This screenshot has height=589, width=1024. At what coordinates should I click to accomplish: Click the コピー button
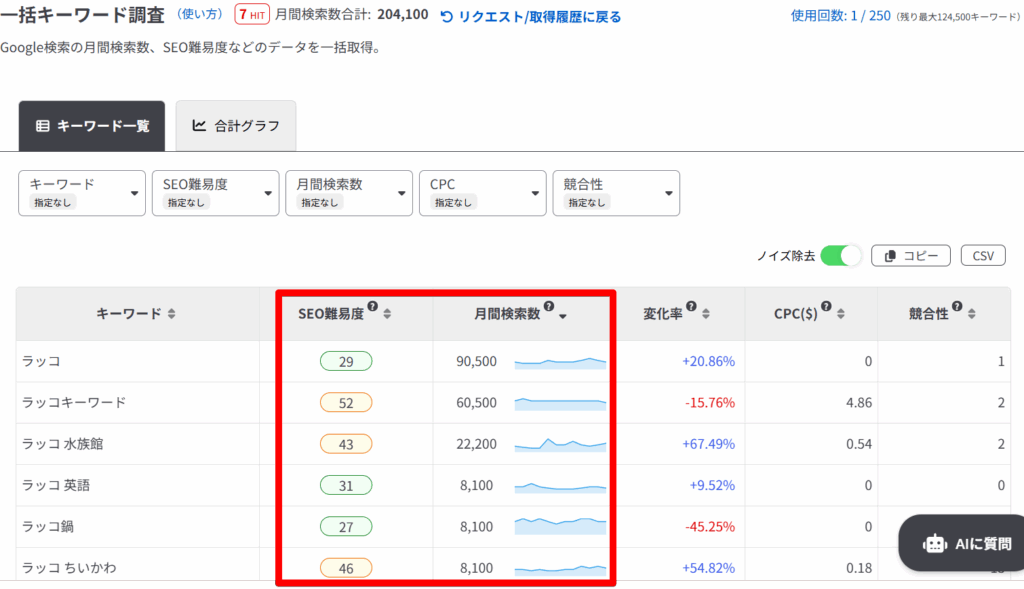tap(910, 256)
